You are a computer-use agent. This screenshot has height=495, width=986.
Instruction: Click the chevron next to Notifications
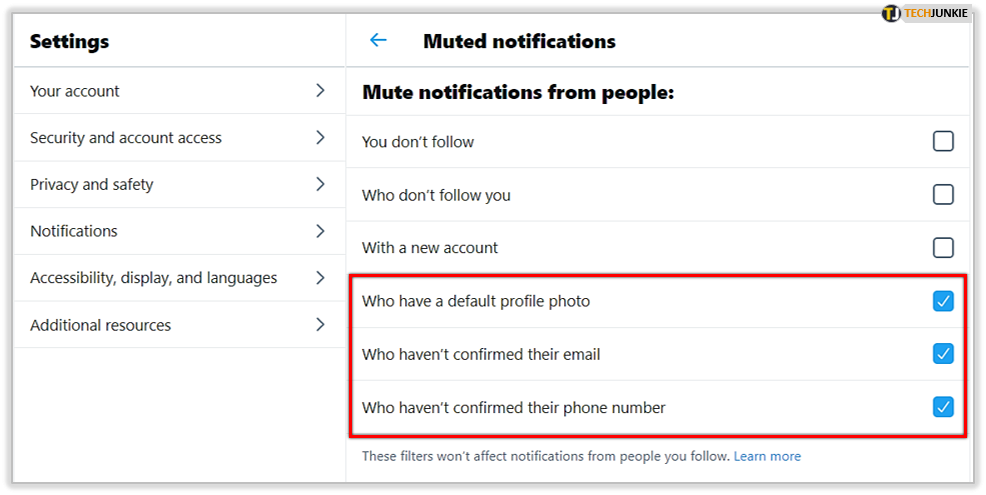(x=320, y=231)
